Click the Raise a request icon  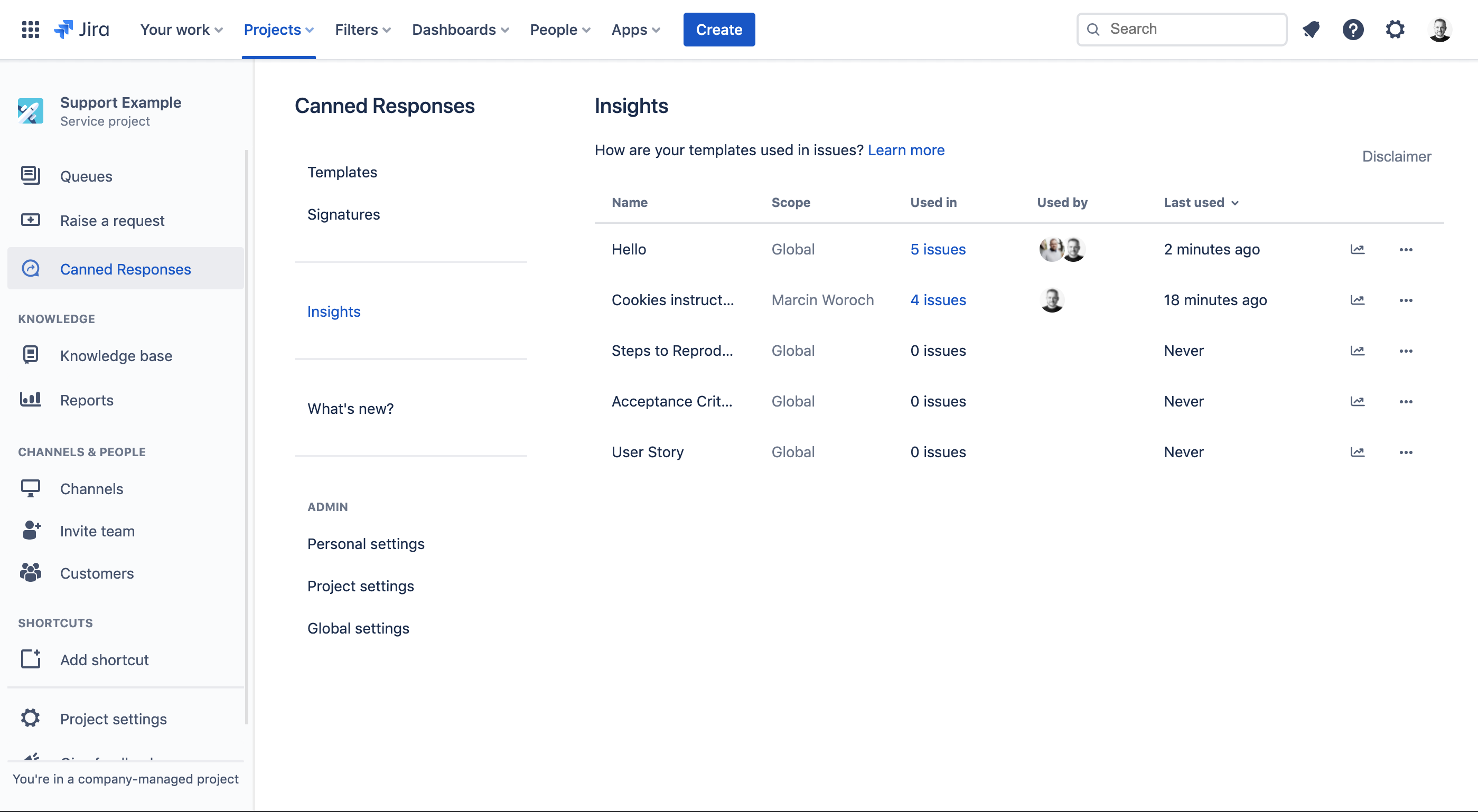pyautogui.click(x=30, y=221)
